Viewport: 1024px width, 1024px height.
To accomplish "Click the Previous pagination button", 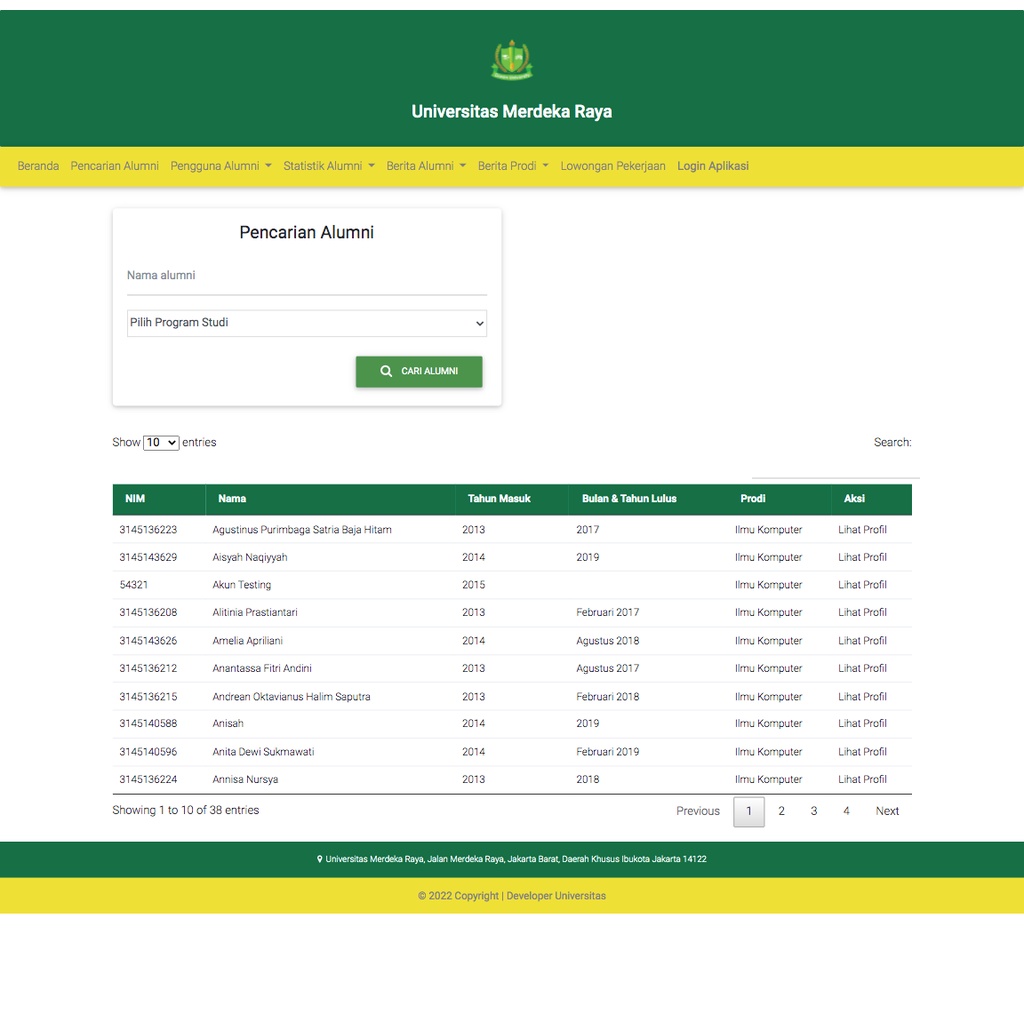I will click(697, 811).
